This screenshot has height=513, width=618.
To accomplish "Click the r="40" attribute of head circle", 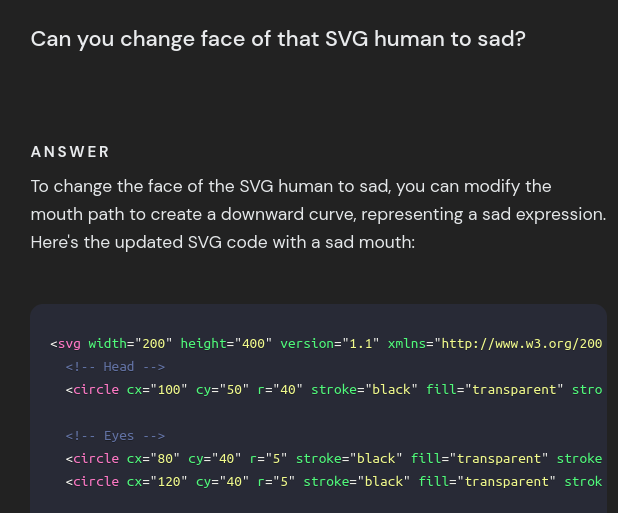I will point(280,390).
